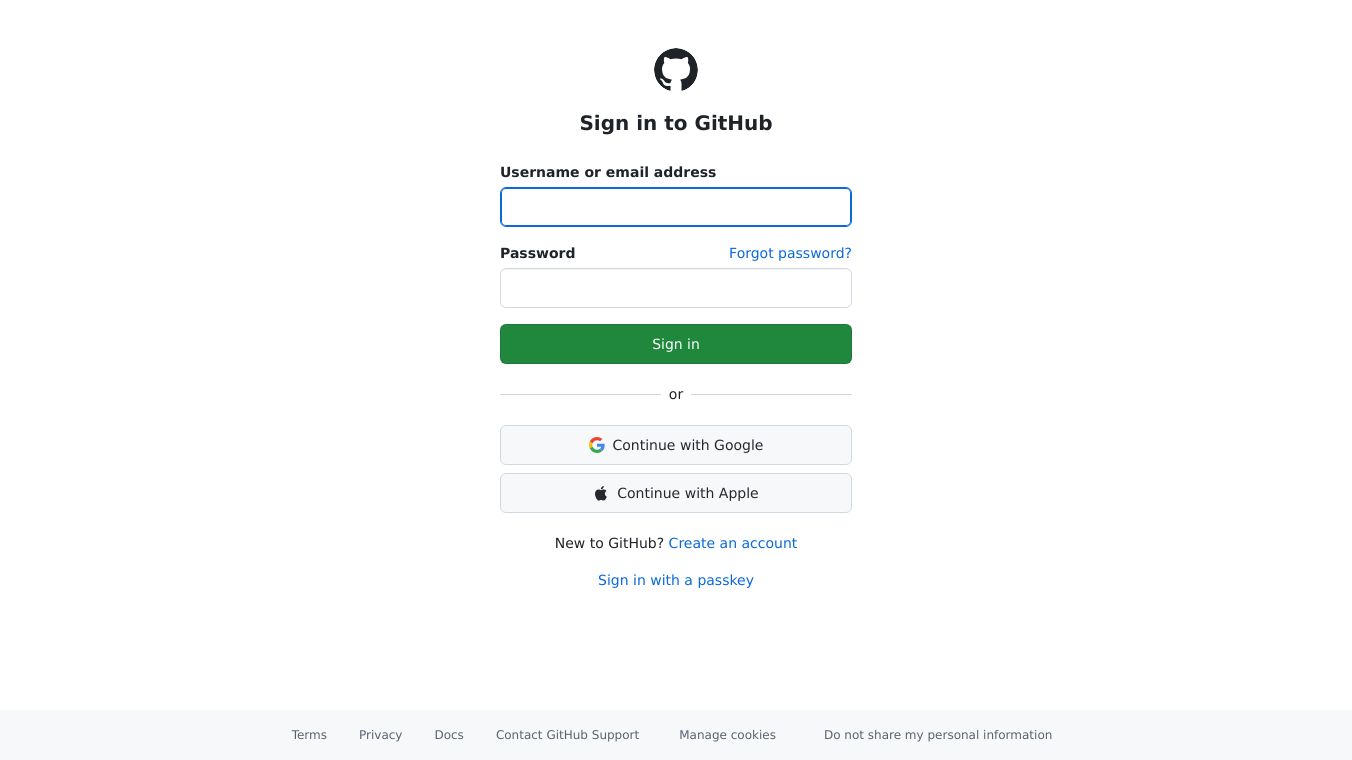Click the Google logo icon

597,445
